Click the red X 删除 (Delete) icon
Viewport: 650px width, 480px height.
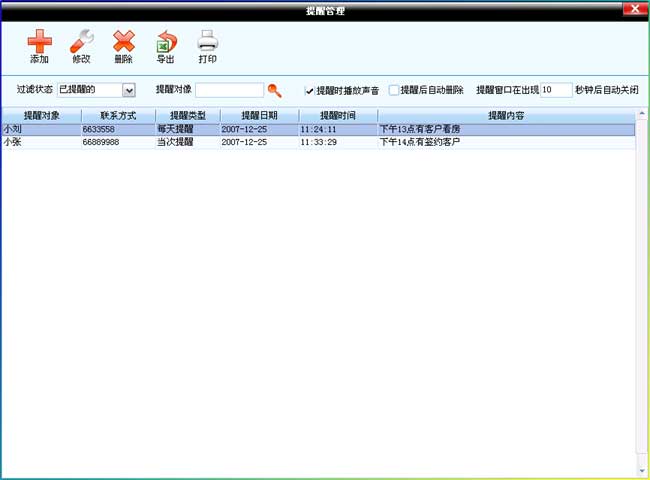[x=123, y=43]
